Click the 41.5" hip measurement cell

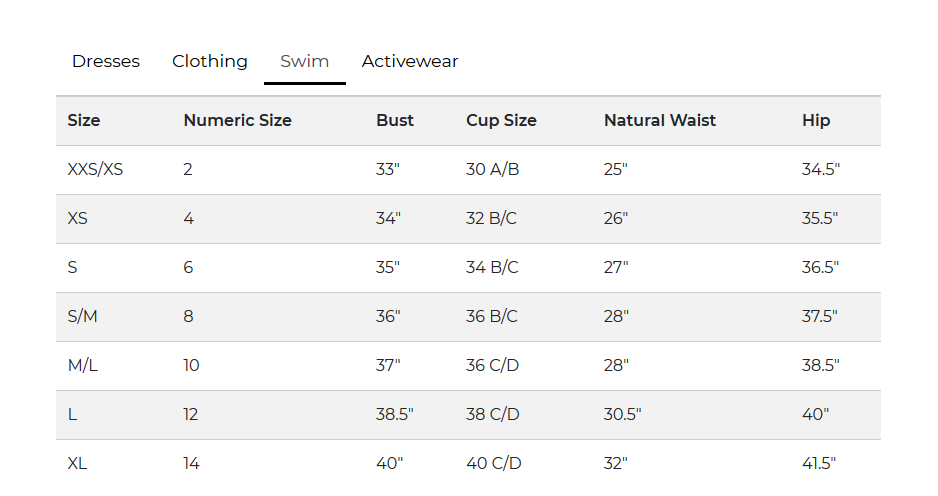tap(818, 463)
